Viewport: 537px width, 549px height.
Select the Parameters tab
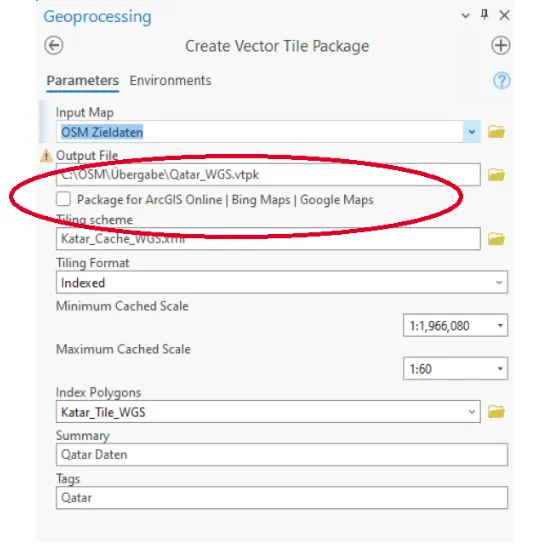pyautogui.click(x=83, y=81)
